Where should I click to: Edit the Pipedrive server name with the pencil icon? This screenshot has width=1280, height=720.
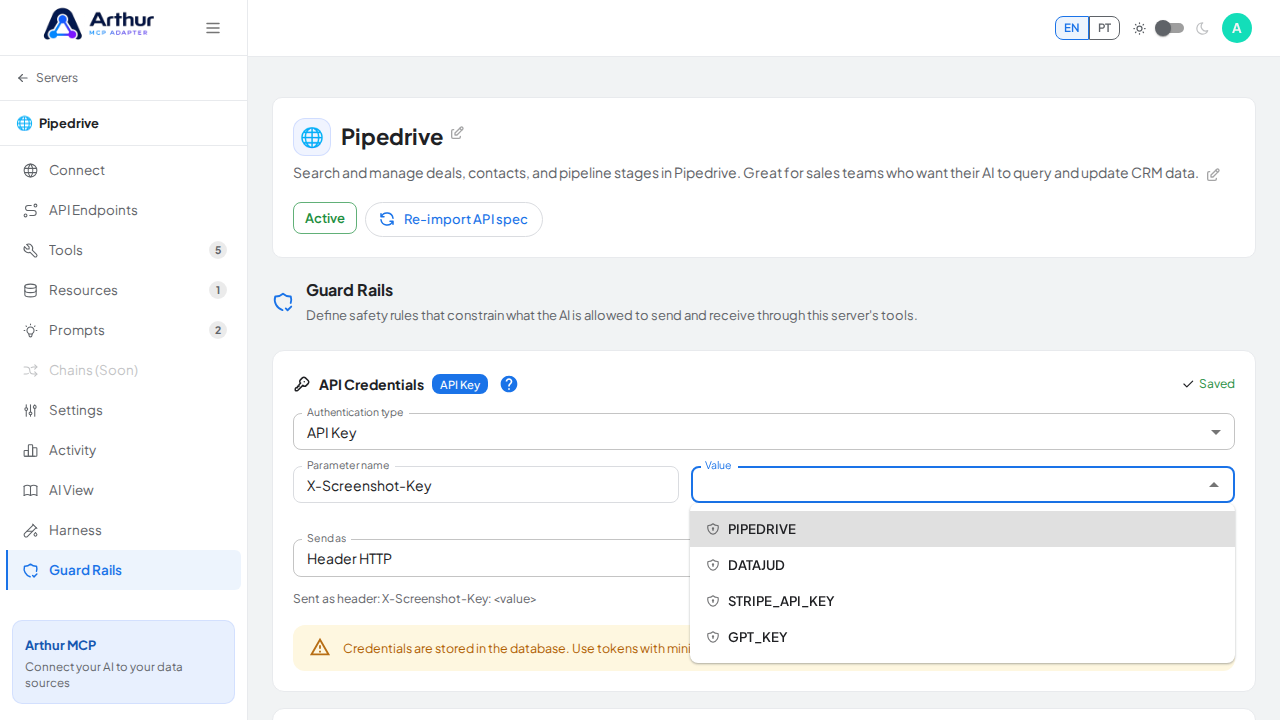tap(457, 133)
